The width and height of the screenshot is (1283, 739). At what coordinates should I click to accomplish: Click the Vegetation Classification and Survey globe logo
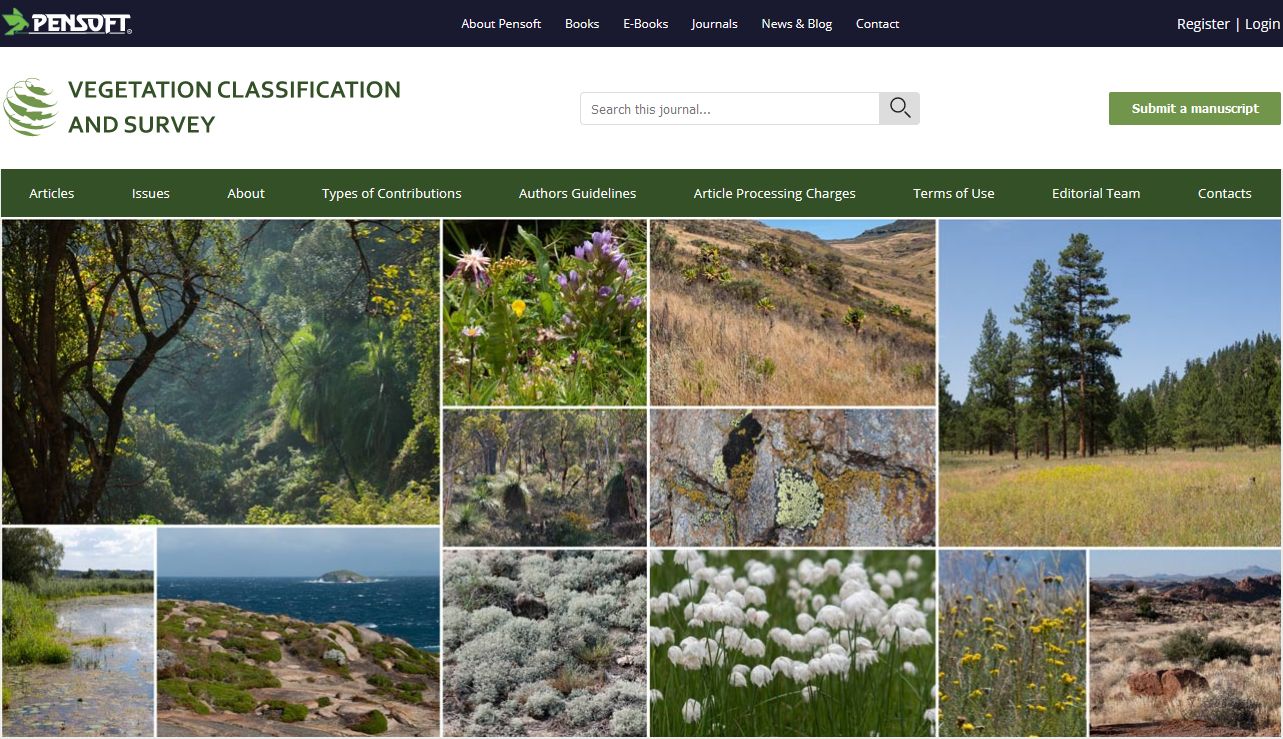coord(31,107)
